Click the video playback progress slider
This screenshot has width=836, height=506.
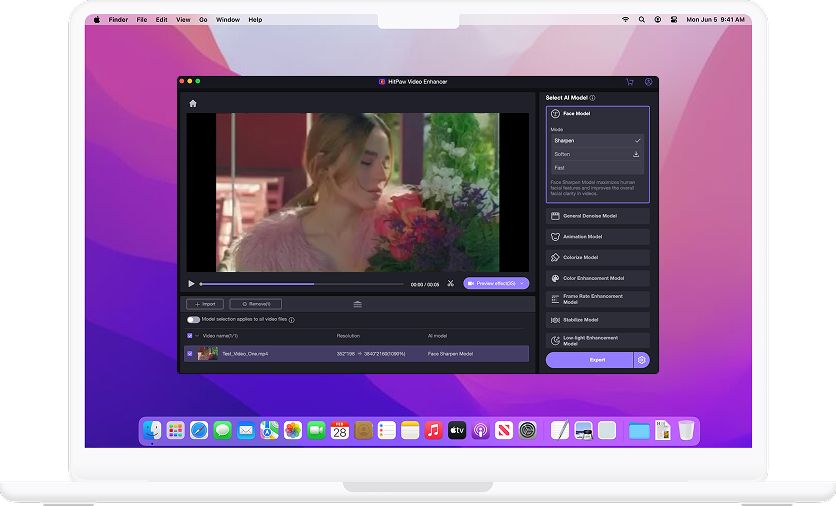300,284
